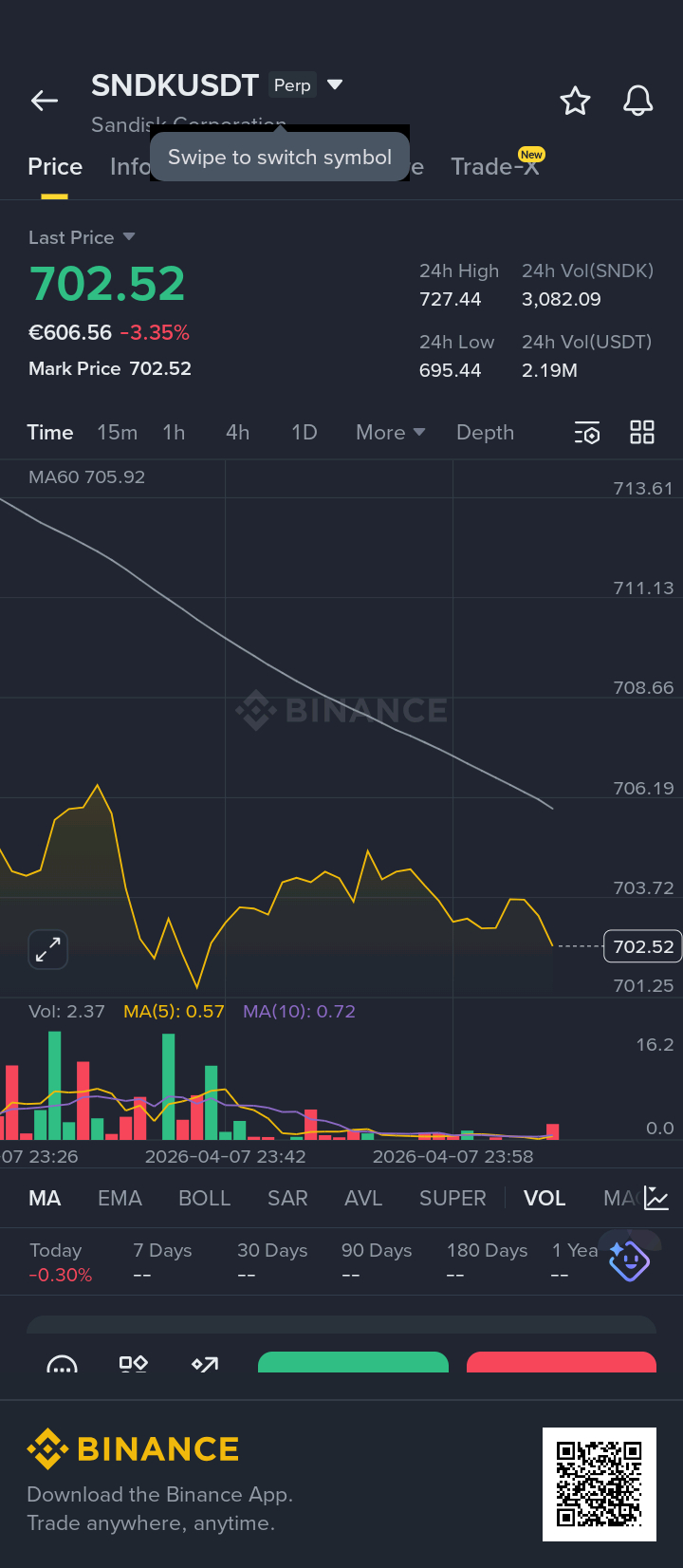Viewport: 683px width, 1568px height.
Task: Select the 1h interval
Action: click(x=174, y=432)
